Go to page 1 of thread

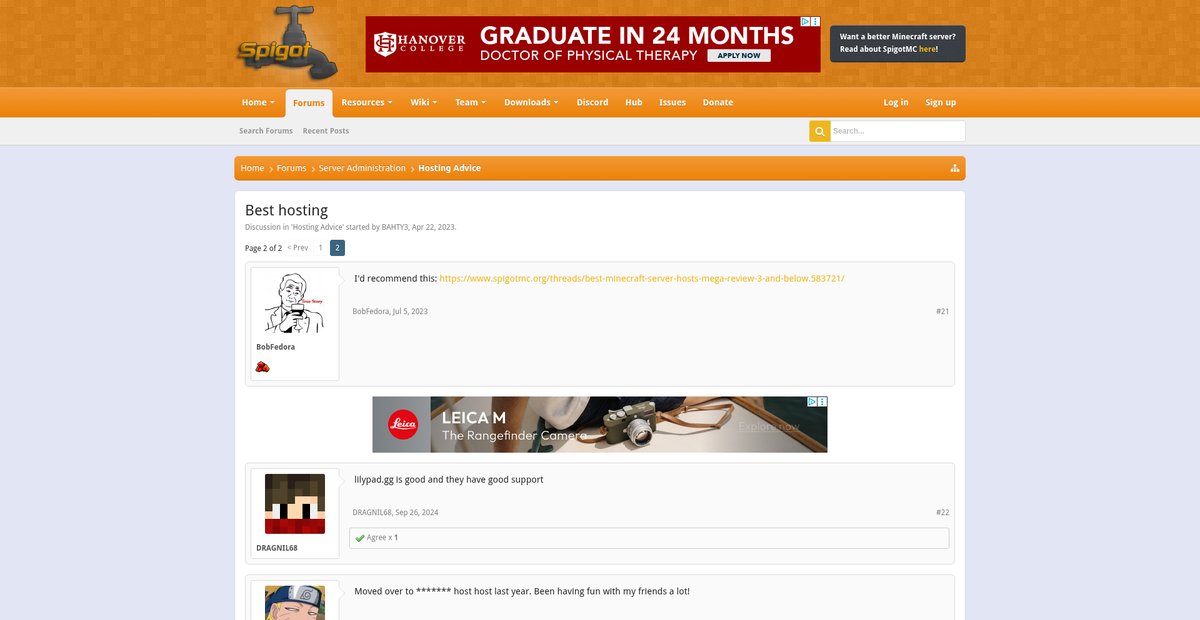(x=320, y=248)
